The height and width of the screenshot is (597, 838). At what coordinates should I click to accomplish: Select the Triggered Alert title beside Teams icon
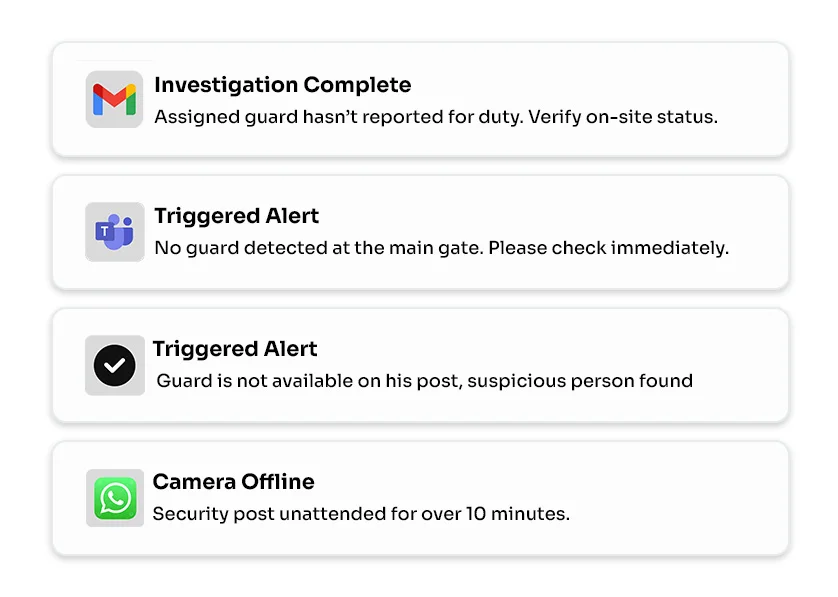tap(236, 216)
